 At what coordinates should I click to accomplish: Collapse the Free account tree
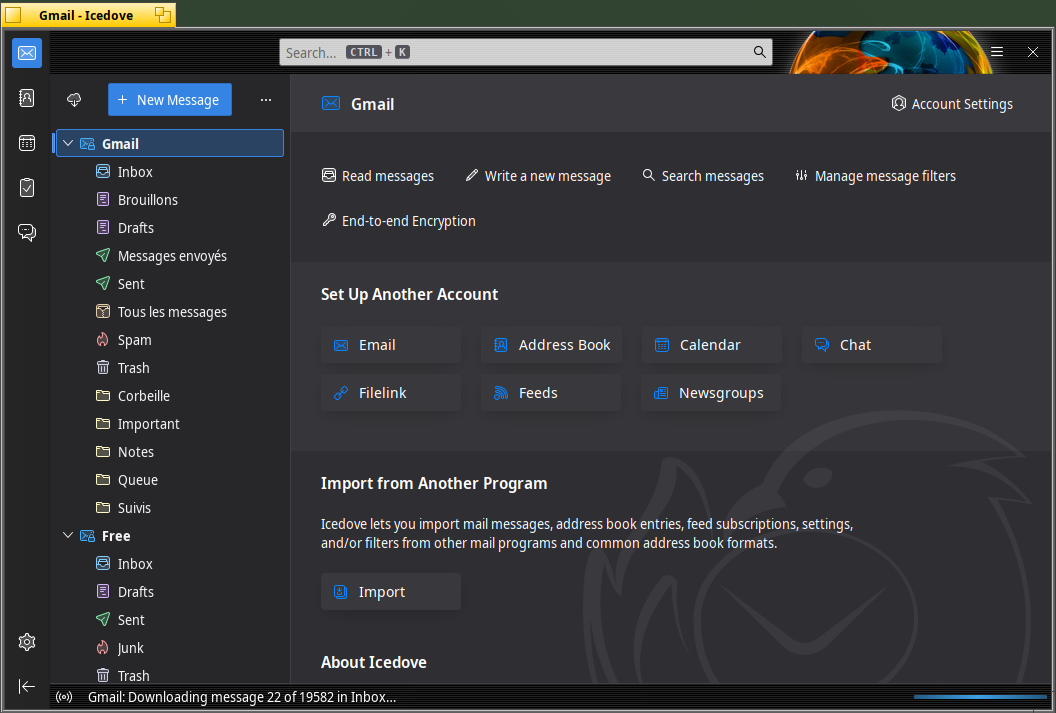tap(68, 535)
